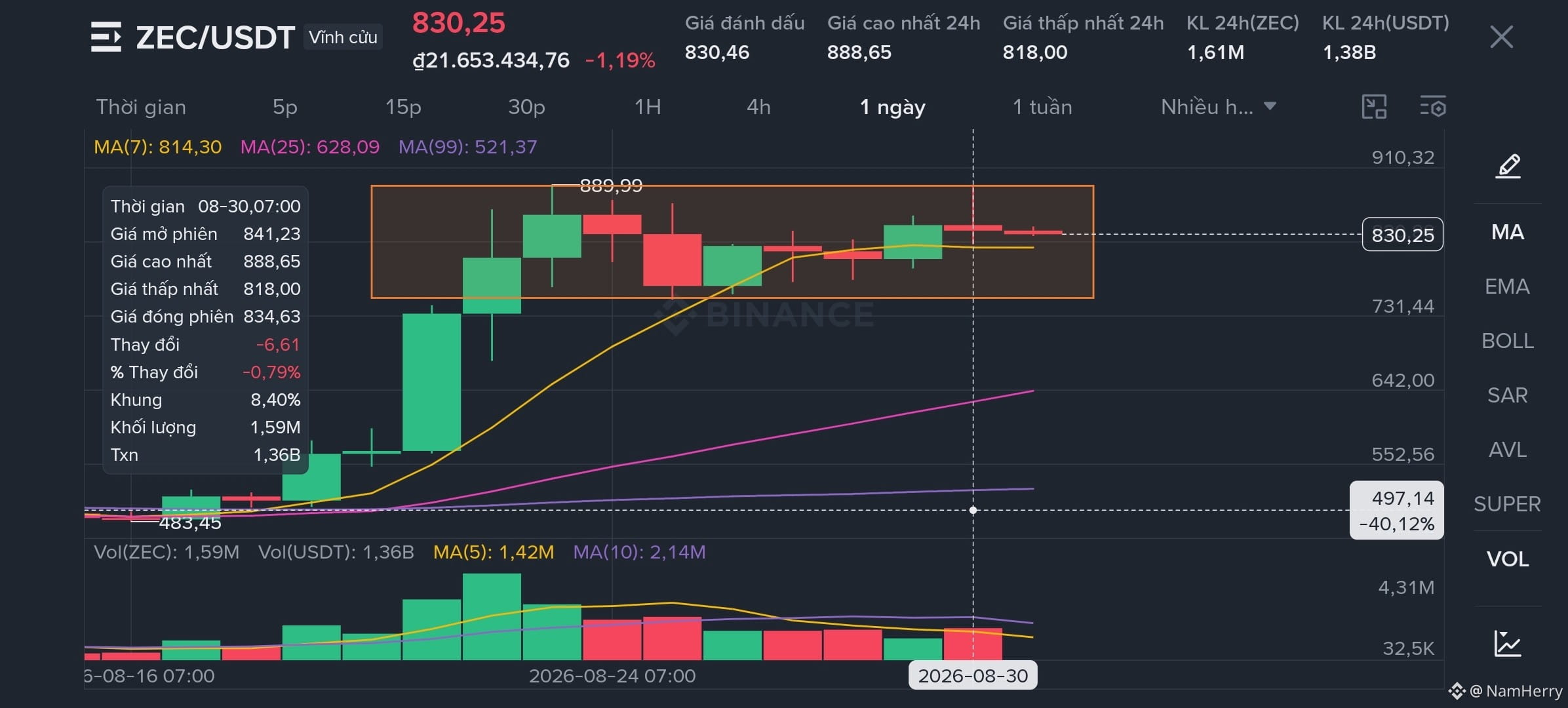The width and height of the screenshot is (1568, 708).
Task: Click the largest green volume bar
Action: tap(492, 616)
